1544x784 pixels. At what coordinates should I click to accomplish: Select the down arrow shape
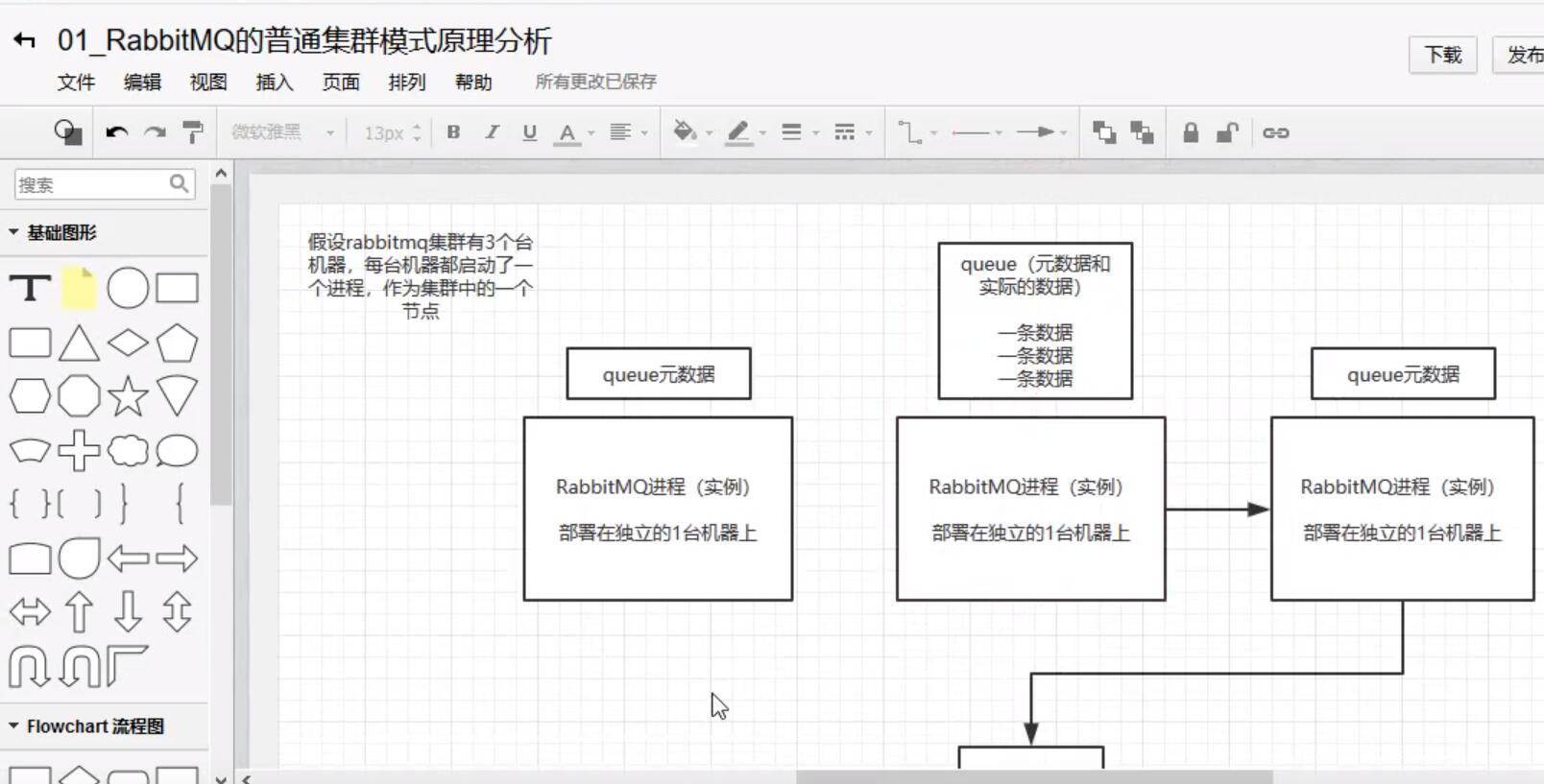[x=128, y=612]
